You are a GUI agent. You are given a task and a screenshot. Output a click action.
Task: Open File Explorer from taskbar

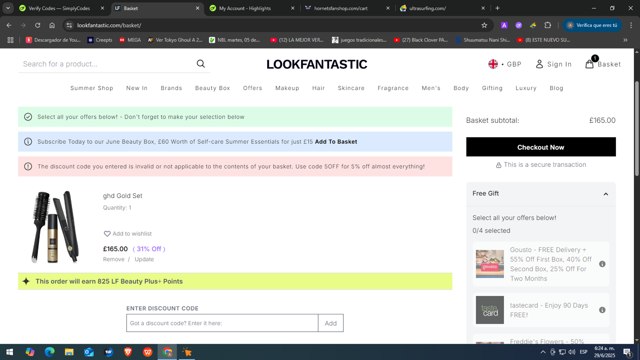(x=69, y=352)
